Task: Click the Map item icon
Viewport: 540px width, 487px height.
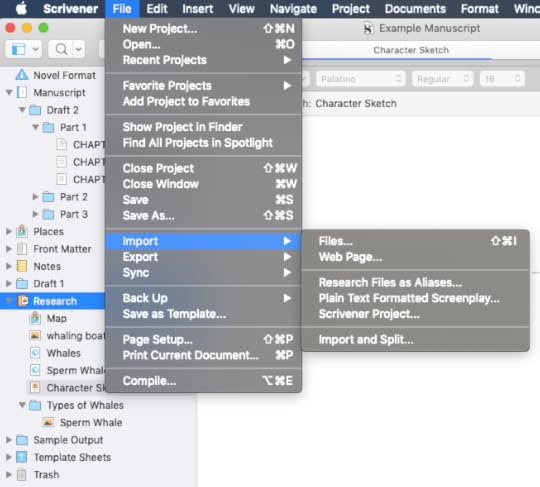Action: [35, 318]
